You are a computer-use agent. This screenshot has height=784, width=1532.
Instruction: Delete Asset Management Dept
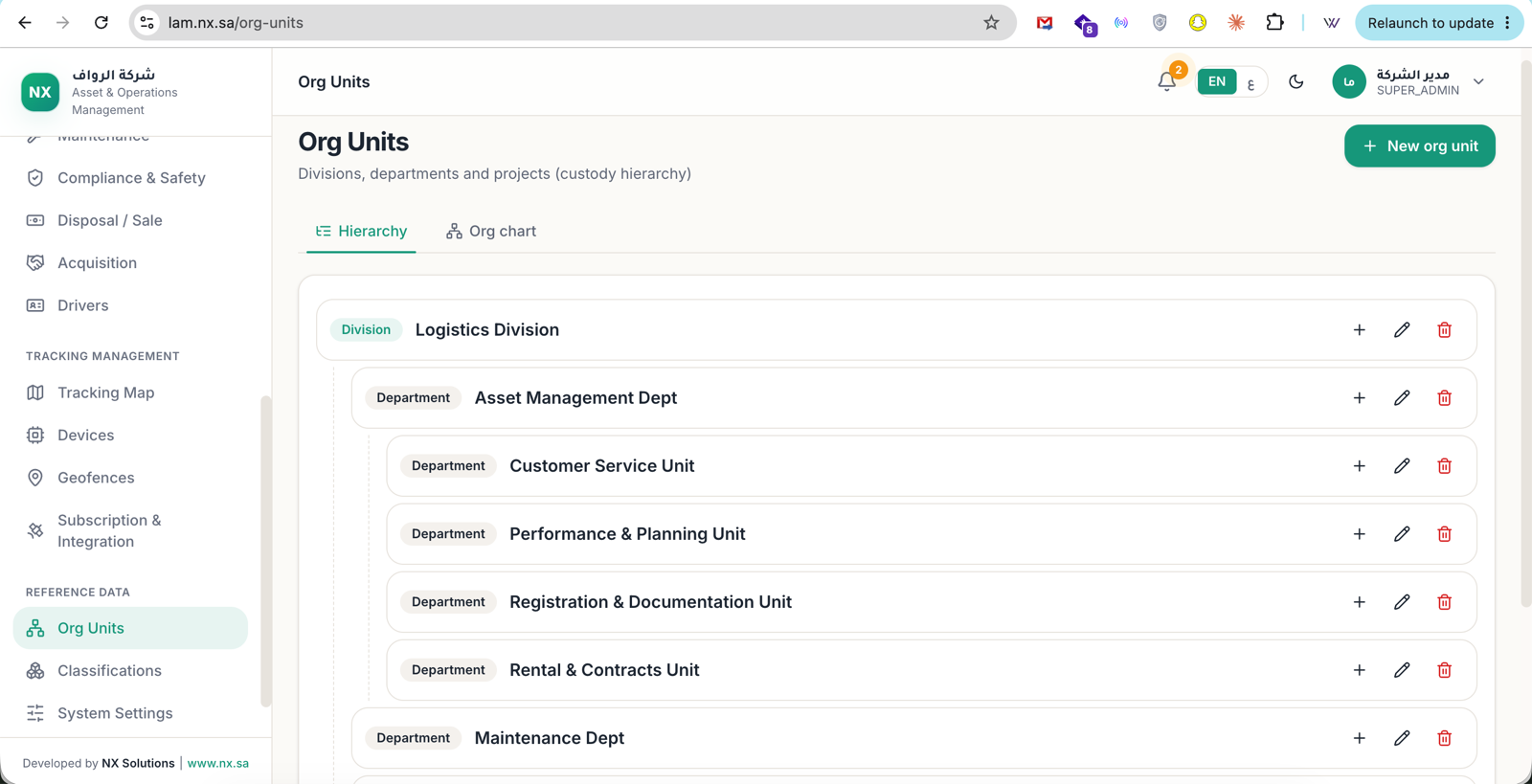pos(1444,398)
